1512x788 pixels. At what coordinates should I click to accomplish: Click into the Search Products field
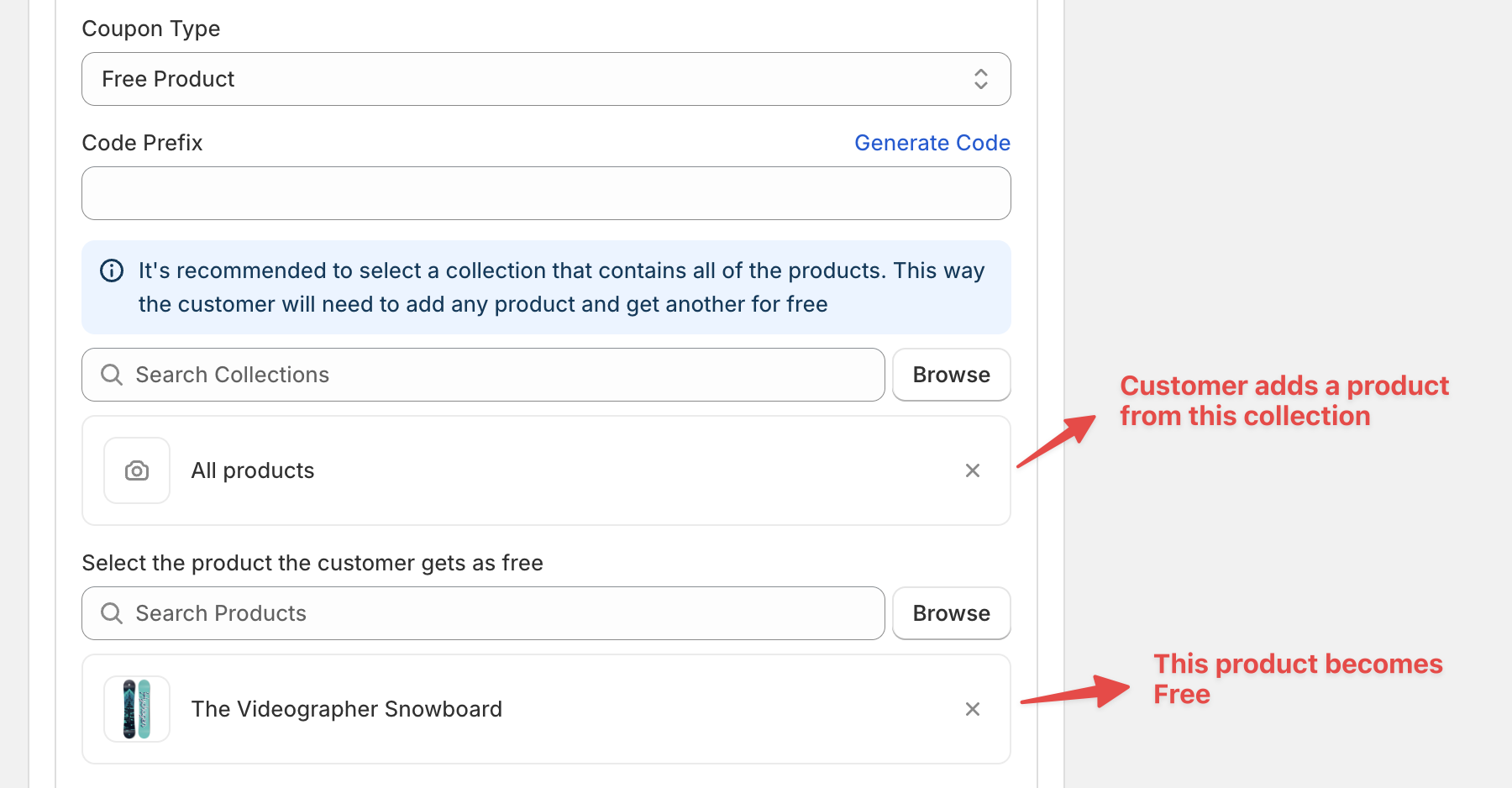(504, 613)
